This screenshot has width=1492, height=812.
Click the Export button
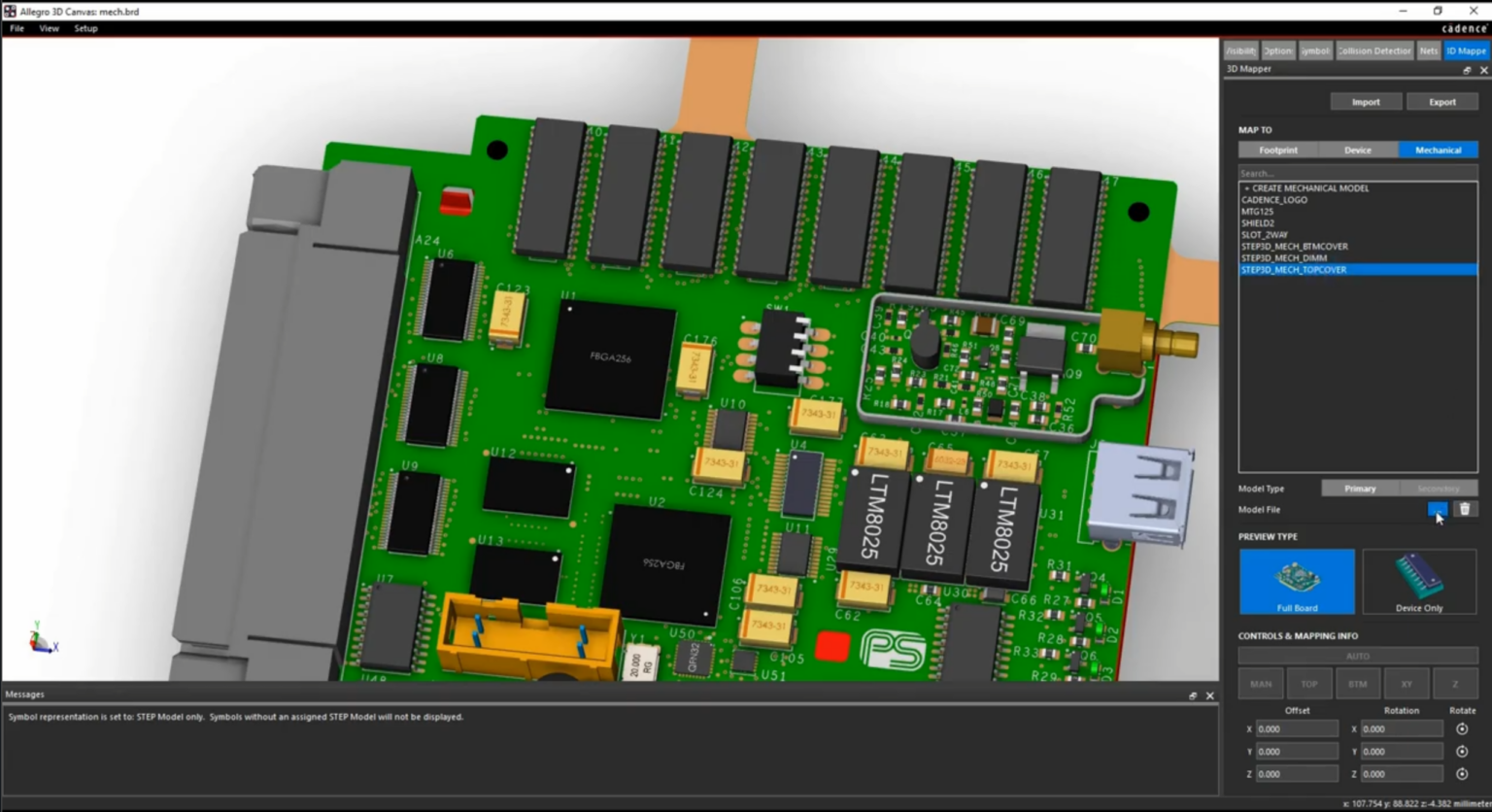point(1441,101)
